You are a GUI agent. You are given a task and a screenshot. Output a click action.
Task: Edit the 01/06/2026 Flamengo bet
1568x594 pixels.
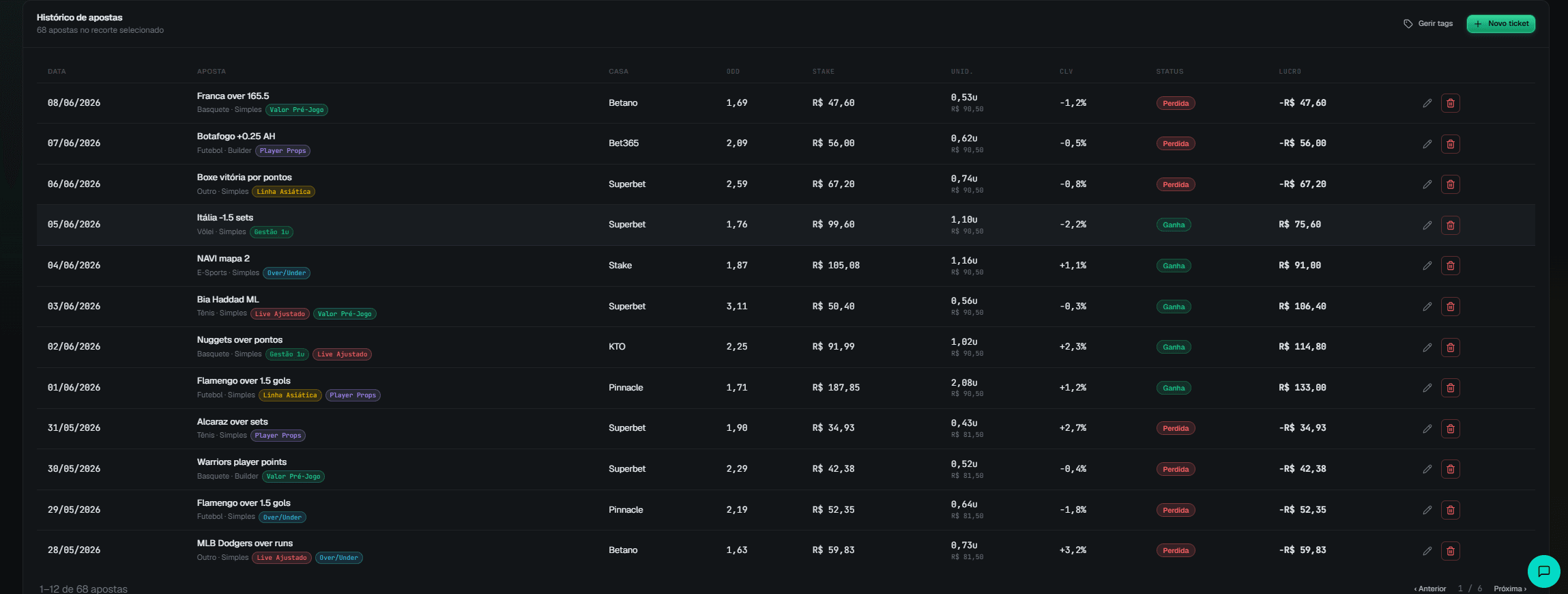[x=1427, y=388]
